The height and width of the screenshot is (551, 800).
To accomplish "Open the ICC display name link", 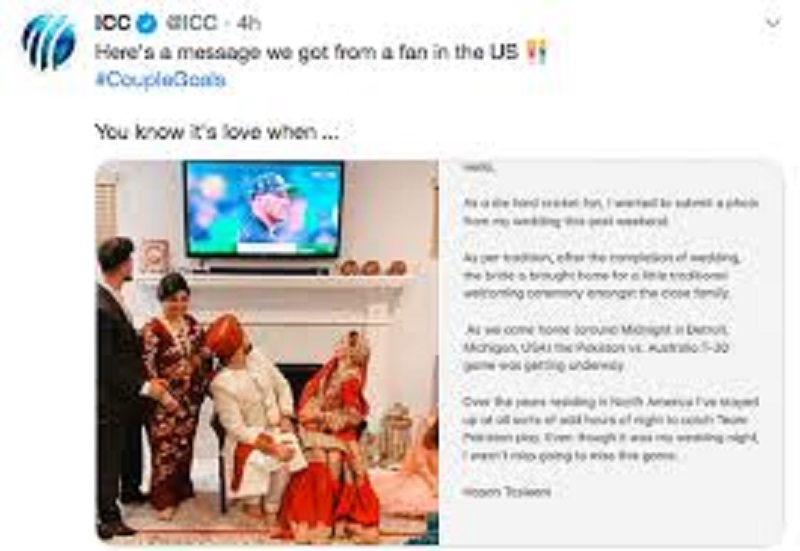I will coord(113,23).
